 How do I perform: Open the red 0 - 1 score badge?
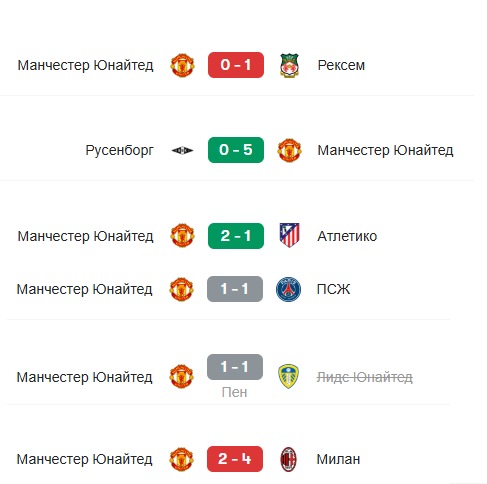[236, 65]
